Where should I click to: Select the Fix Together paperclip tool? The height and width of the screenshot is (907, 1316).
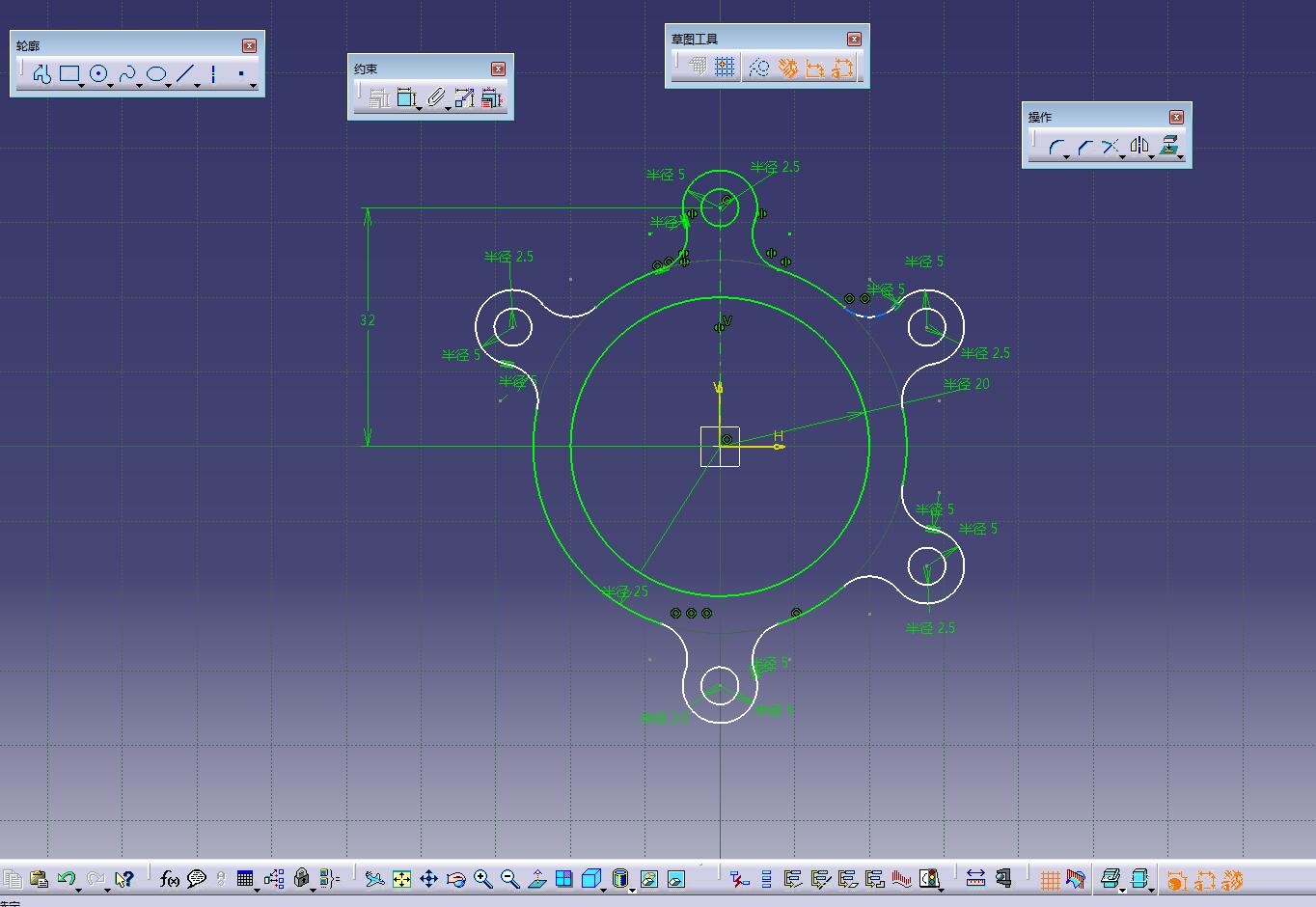pyautogui.click(x=435, y=97)
